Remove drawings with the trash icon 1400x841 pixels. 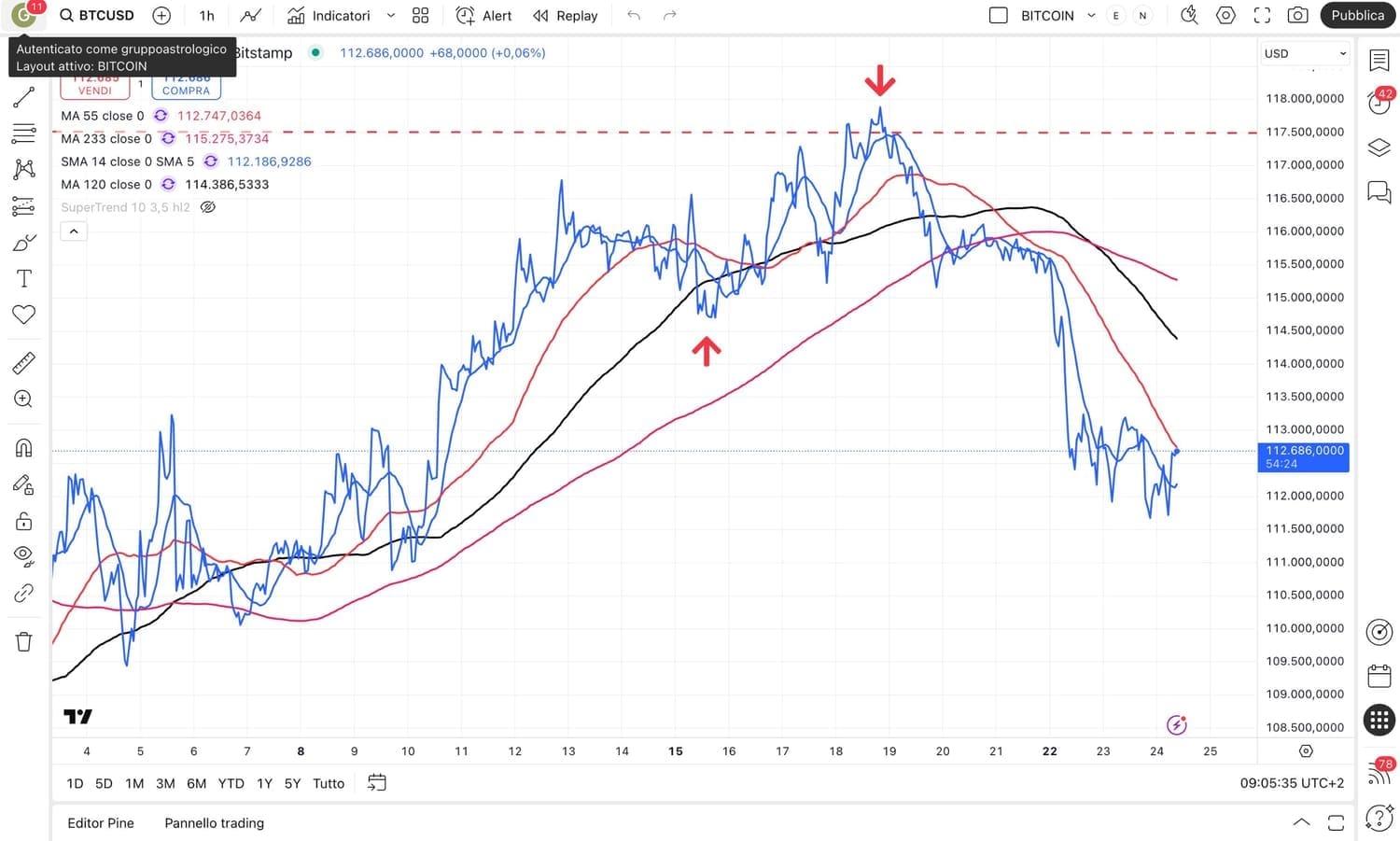coord(23,641)
